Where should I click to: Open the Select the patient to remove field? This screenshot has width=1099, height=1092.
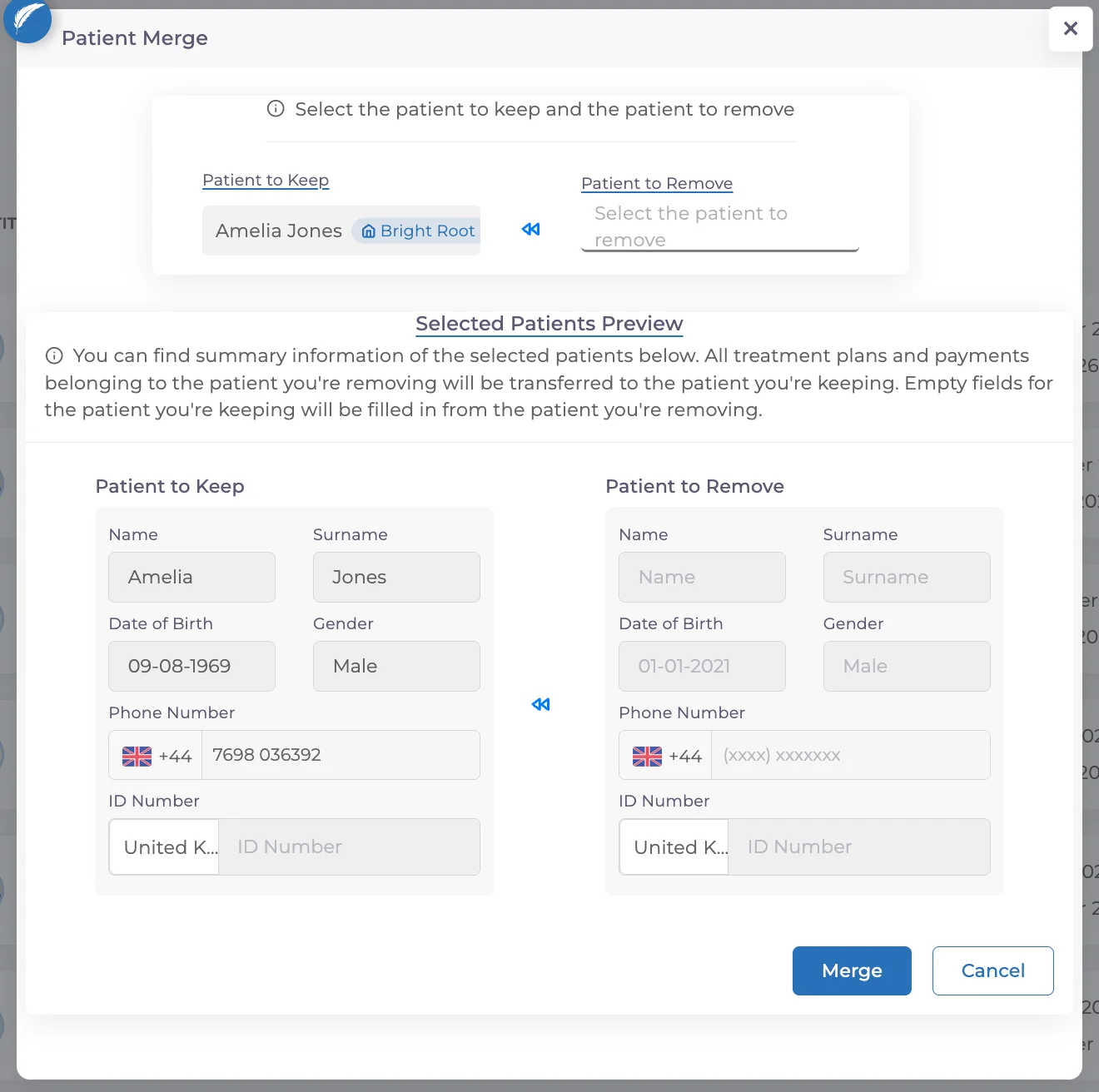[720, 226]
